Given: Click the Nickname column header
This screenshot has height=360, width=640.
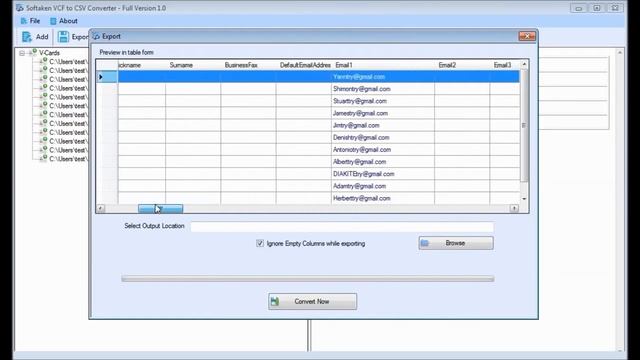Looking at the screenshot, I should pyautogui.click(x=142, y=65).
